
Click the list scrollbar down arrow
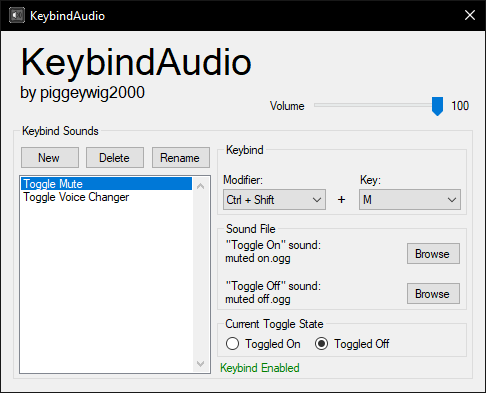200,363
